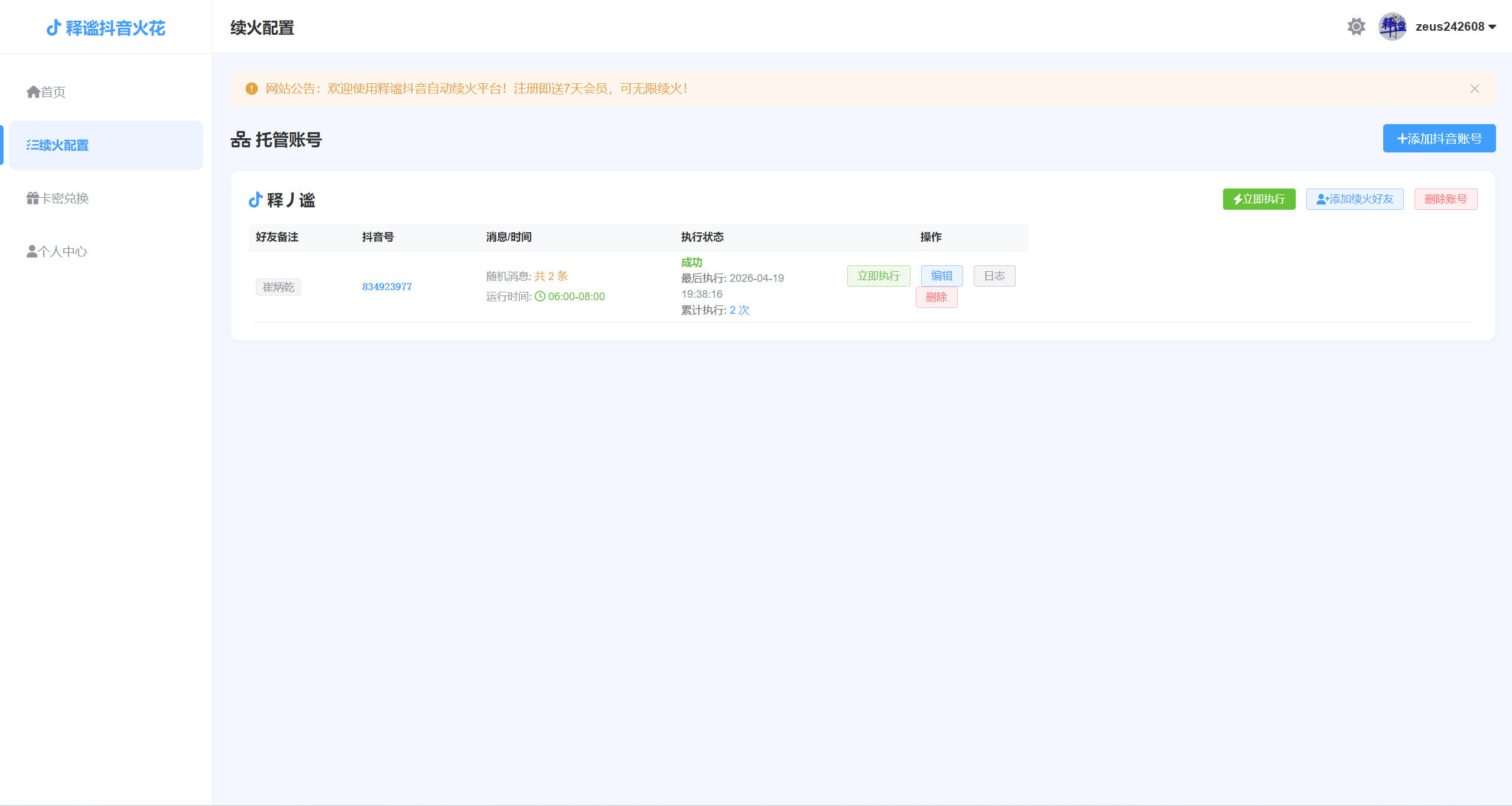
Task: Go to 个人中心 in the sidebar
Action: click(106, 252)
